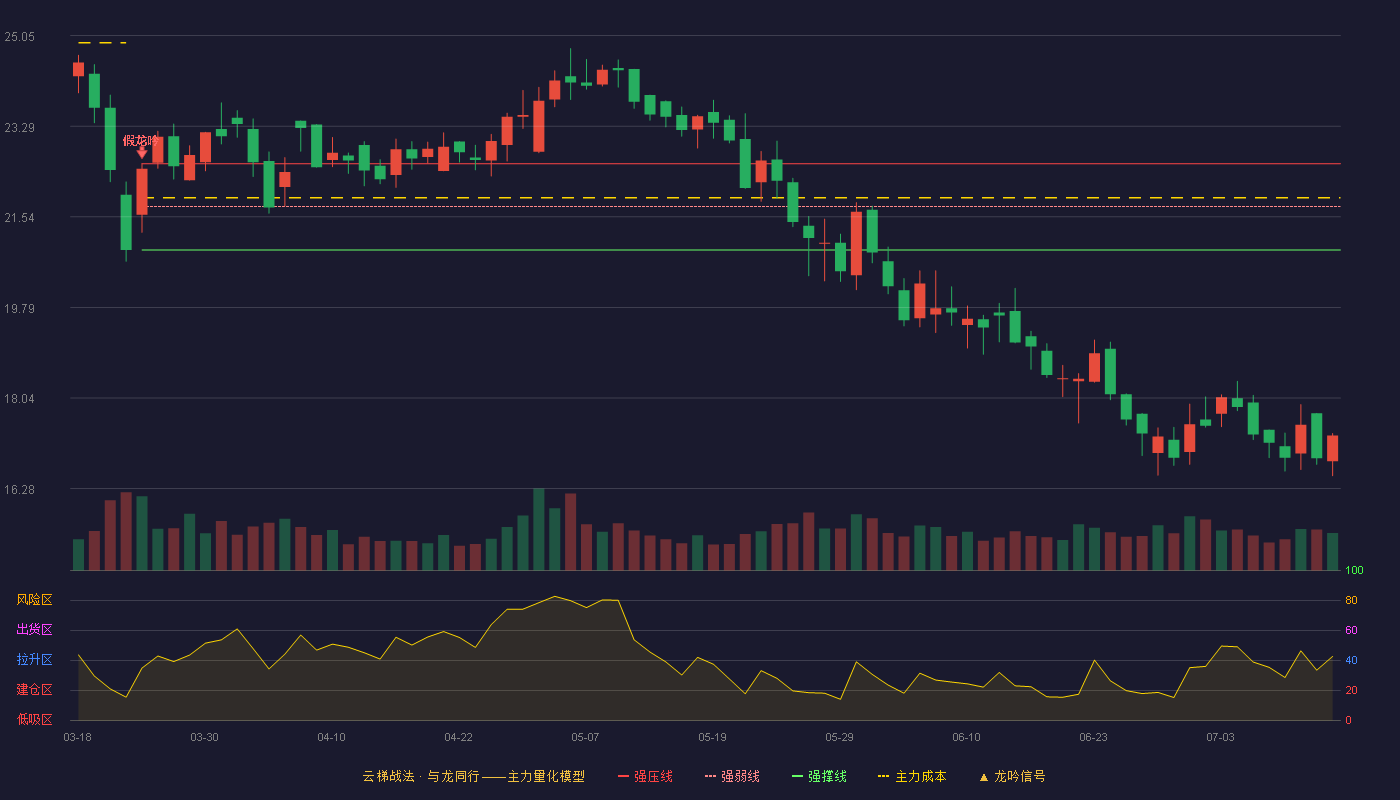Click the 假龙吟 signal label on chart

pyautogui.click(x=141, y=140)
